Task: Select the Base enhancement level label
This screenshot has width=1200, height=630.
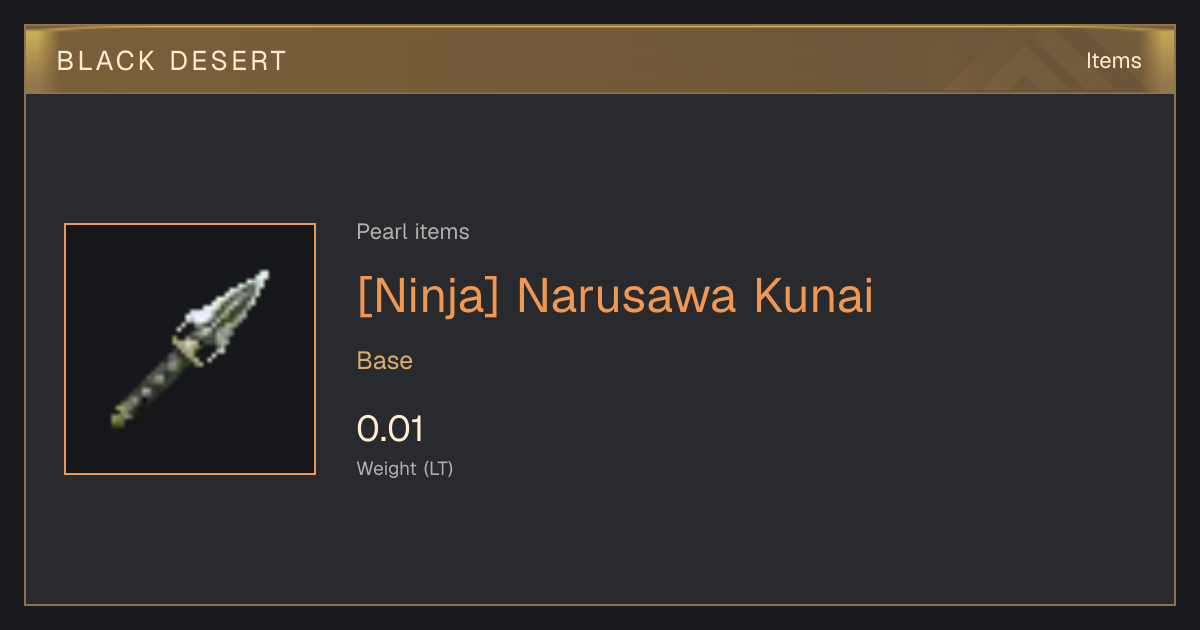Action: pyautogui.click(x=385, y=361)
